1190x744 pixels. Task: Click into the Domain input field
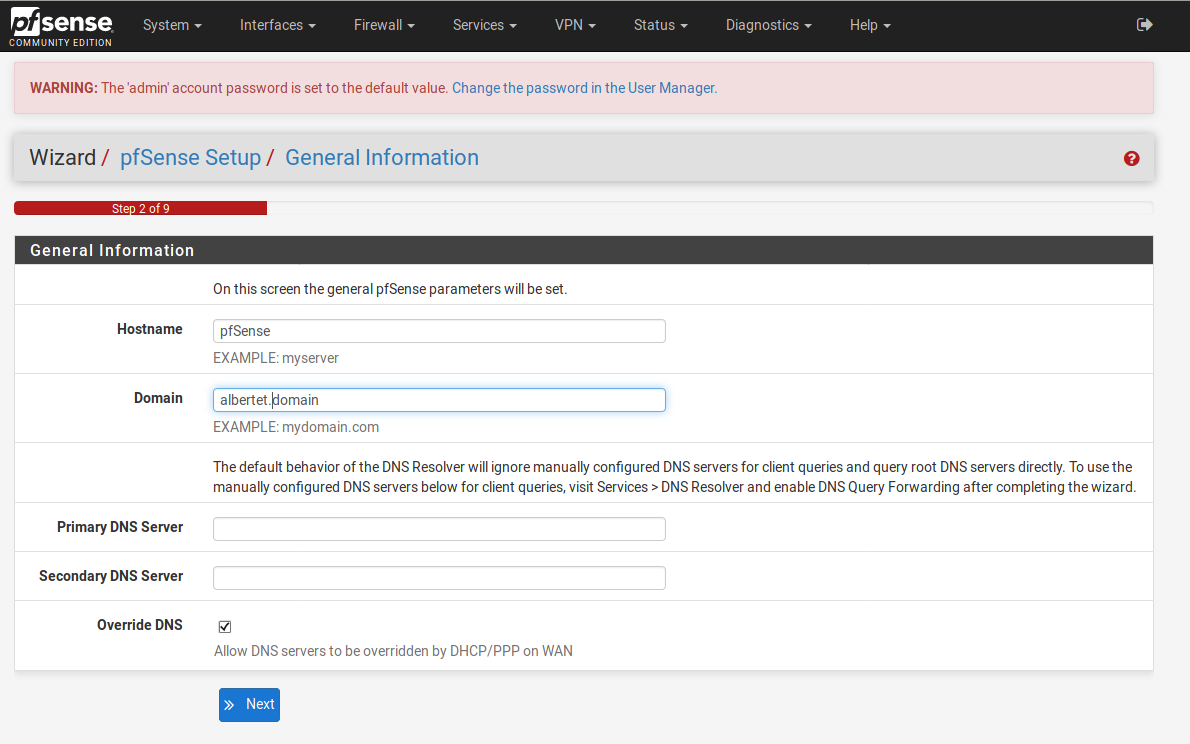click(439, 400)
